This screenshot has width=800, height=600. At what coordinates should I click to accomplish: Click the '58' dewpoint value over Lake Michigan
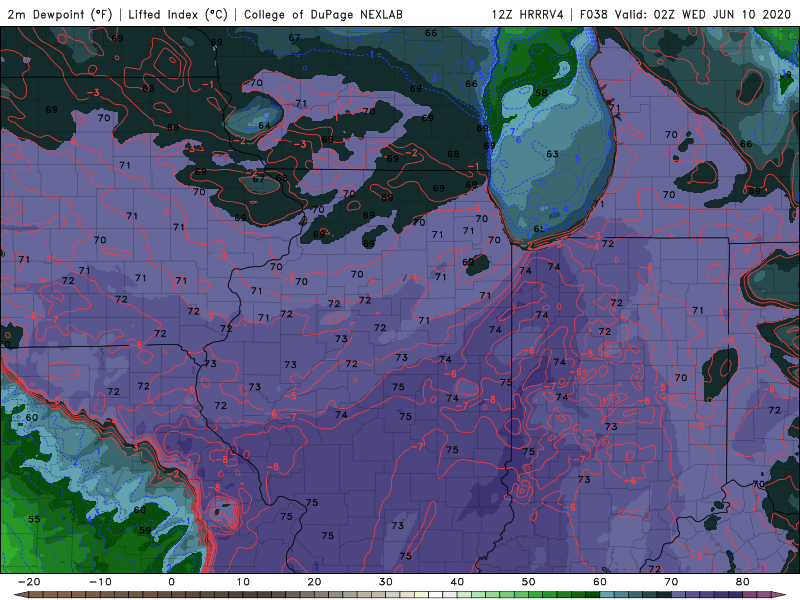pos(541,93)
